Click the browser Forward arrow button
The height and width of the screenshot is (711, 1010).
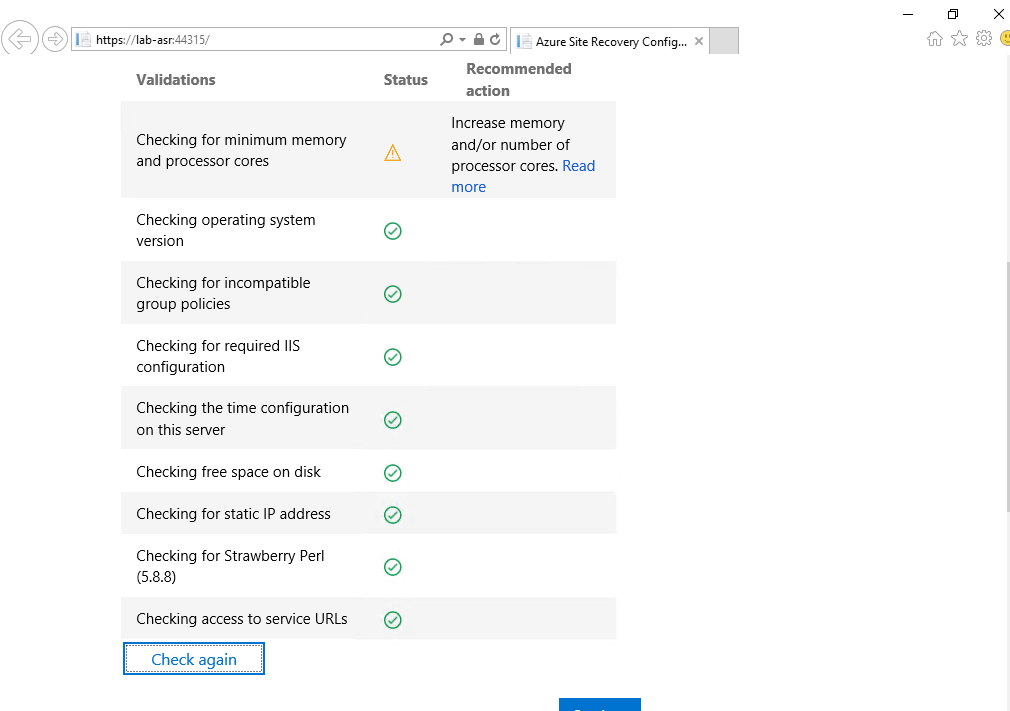[x=54, y=39]
